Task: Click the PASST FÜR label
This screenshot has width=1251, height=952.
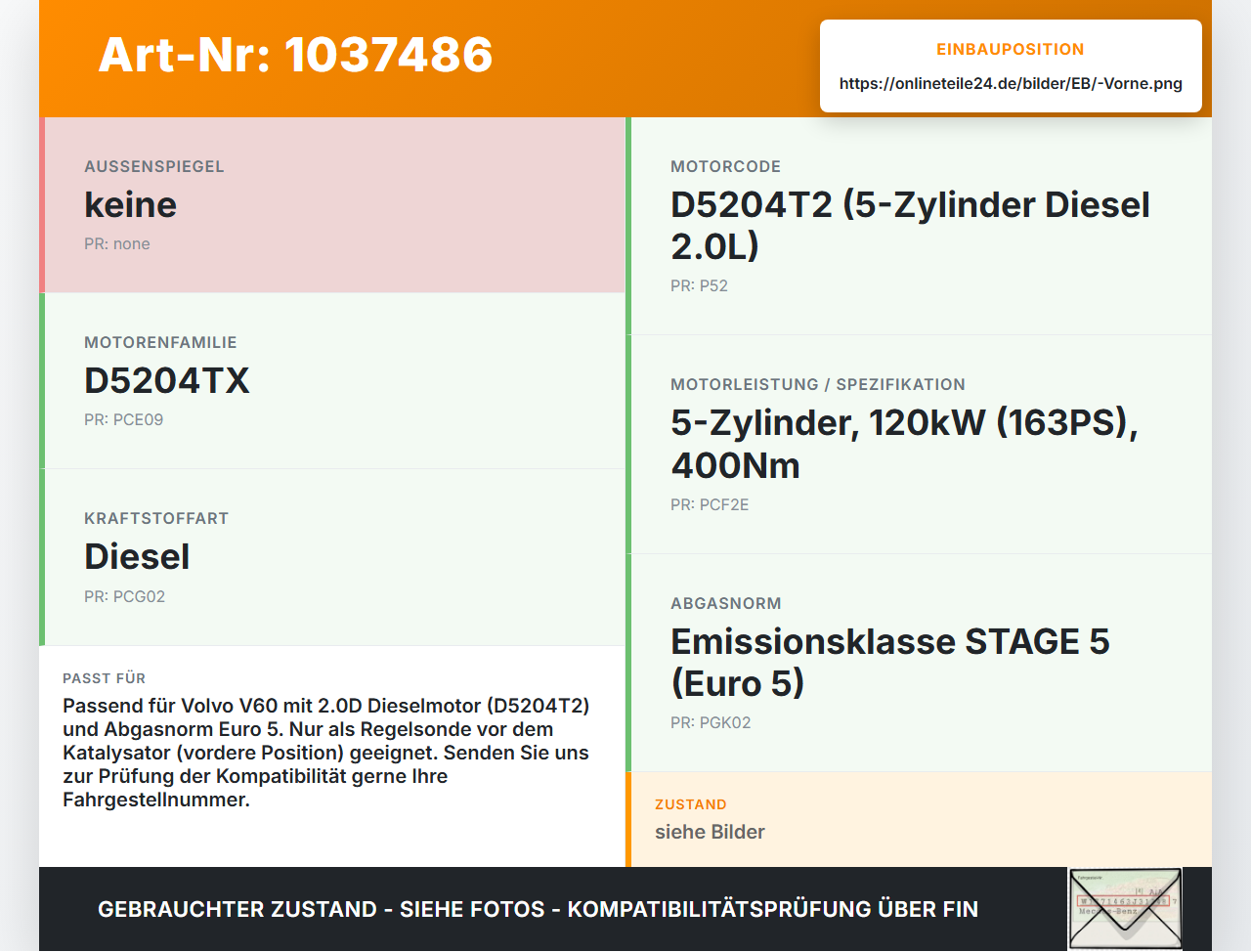Action: pos(104,678)
